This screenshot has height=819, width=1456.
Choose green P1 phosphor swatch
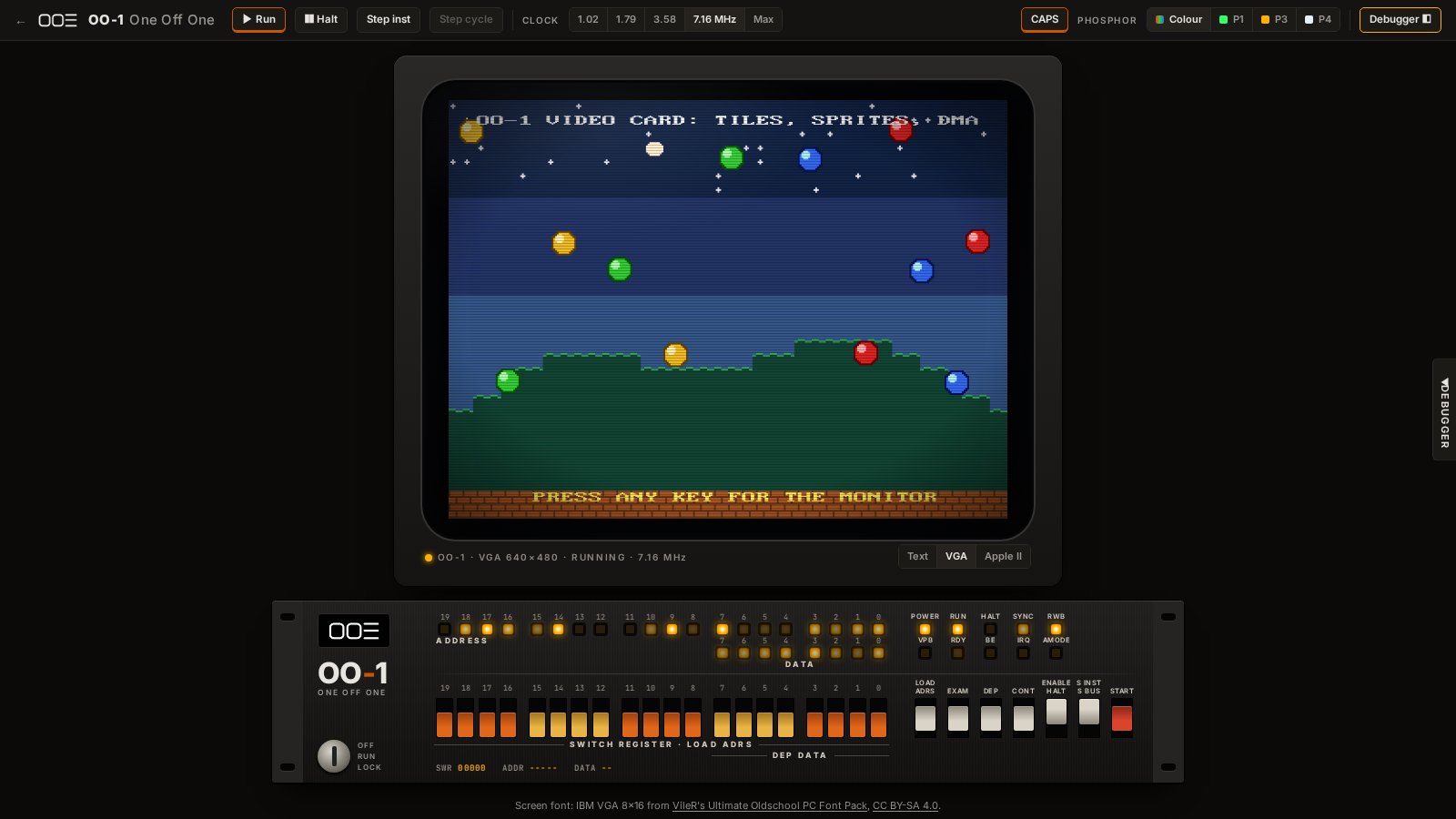pos(1231,19)
